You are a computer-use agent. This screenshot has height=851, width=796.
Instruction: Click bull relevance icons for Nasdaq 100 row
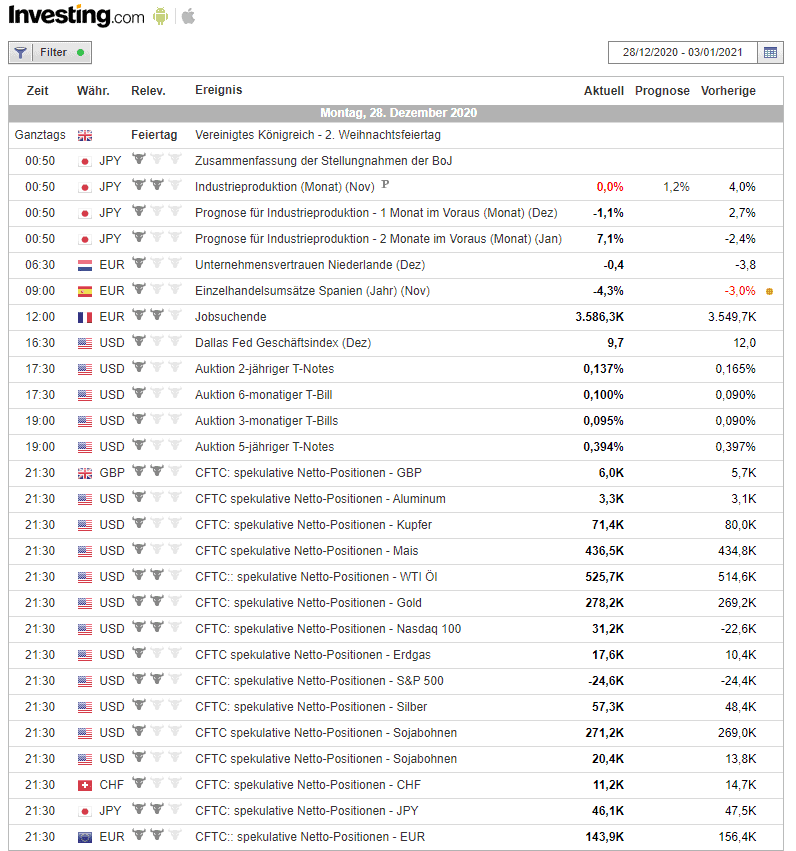tap(157, 627)
